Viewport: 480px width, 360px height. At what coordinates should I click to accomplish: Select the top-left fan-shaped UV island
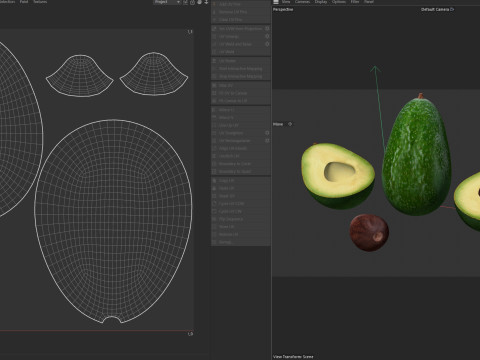pyautogui.click(x=80, y=76)
